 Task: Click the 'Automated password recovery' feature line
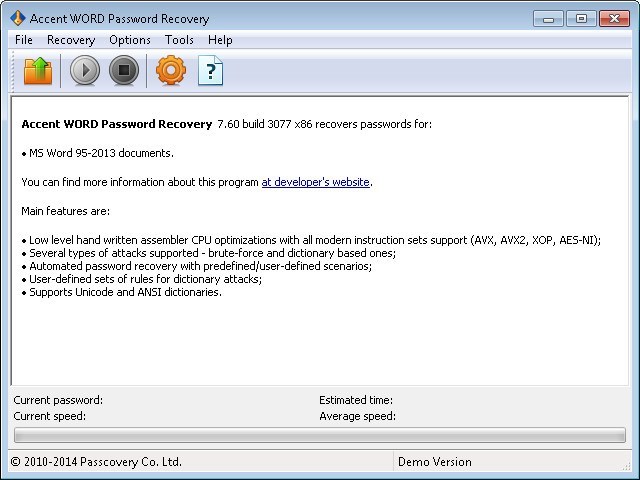click(197, 266)
